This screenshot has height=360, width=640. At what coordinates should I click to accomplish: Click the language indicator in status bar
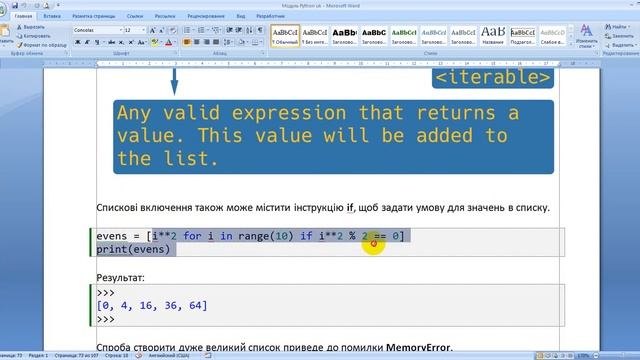[x=169, y=356]
